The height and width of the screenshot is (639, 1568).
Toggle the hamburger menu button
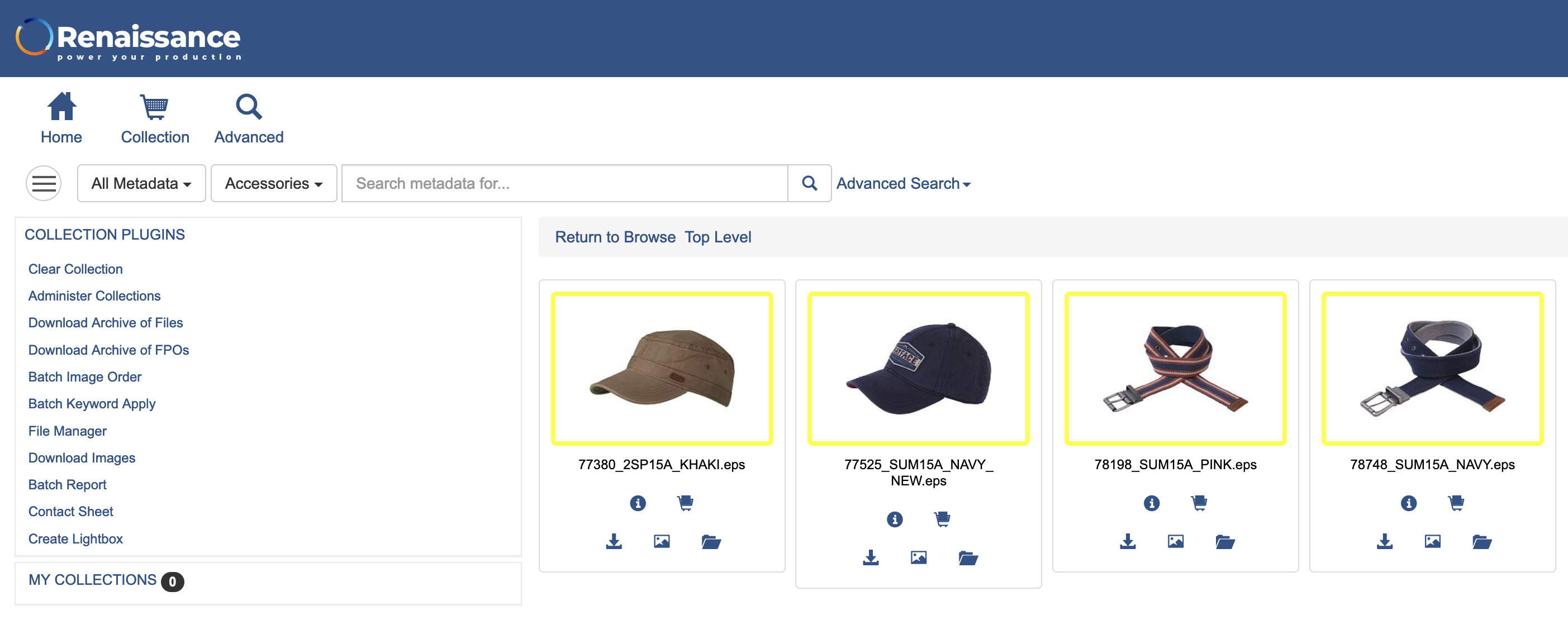[x=44, y=183]
